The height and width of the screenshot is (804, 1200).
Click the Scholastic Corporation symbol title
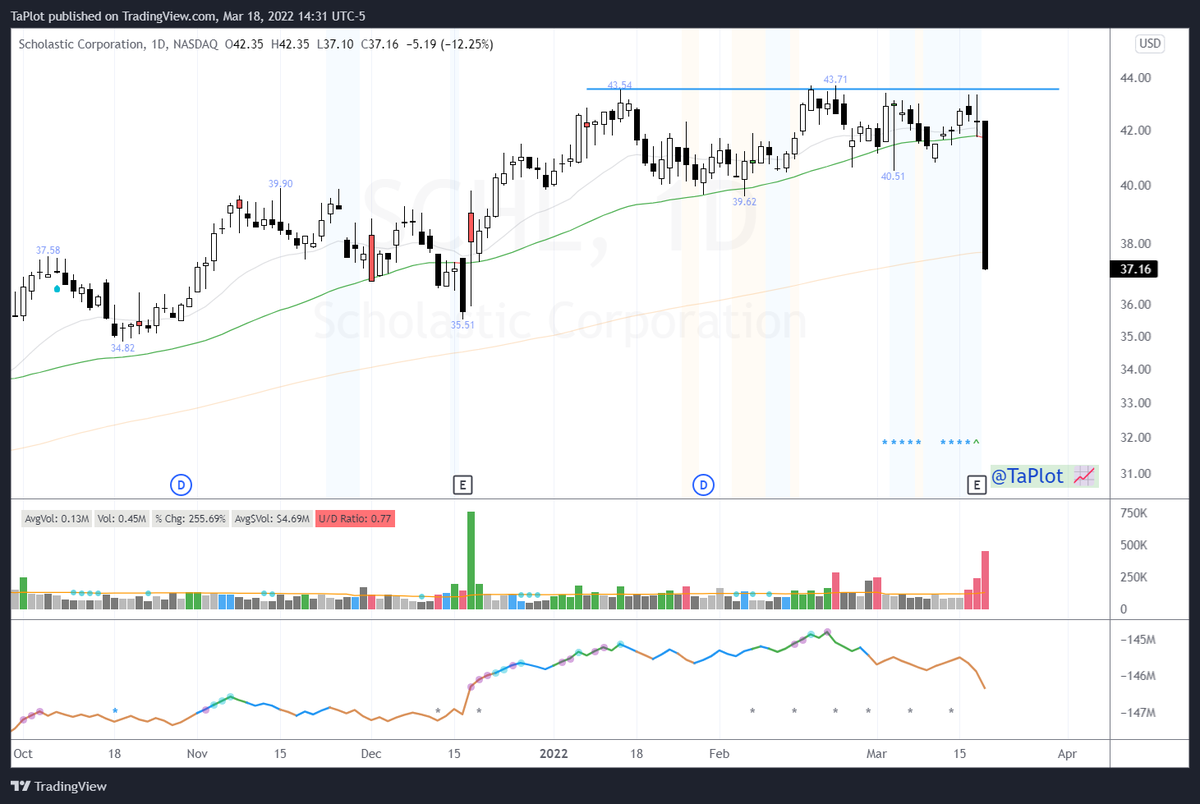pos(81,44)
